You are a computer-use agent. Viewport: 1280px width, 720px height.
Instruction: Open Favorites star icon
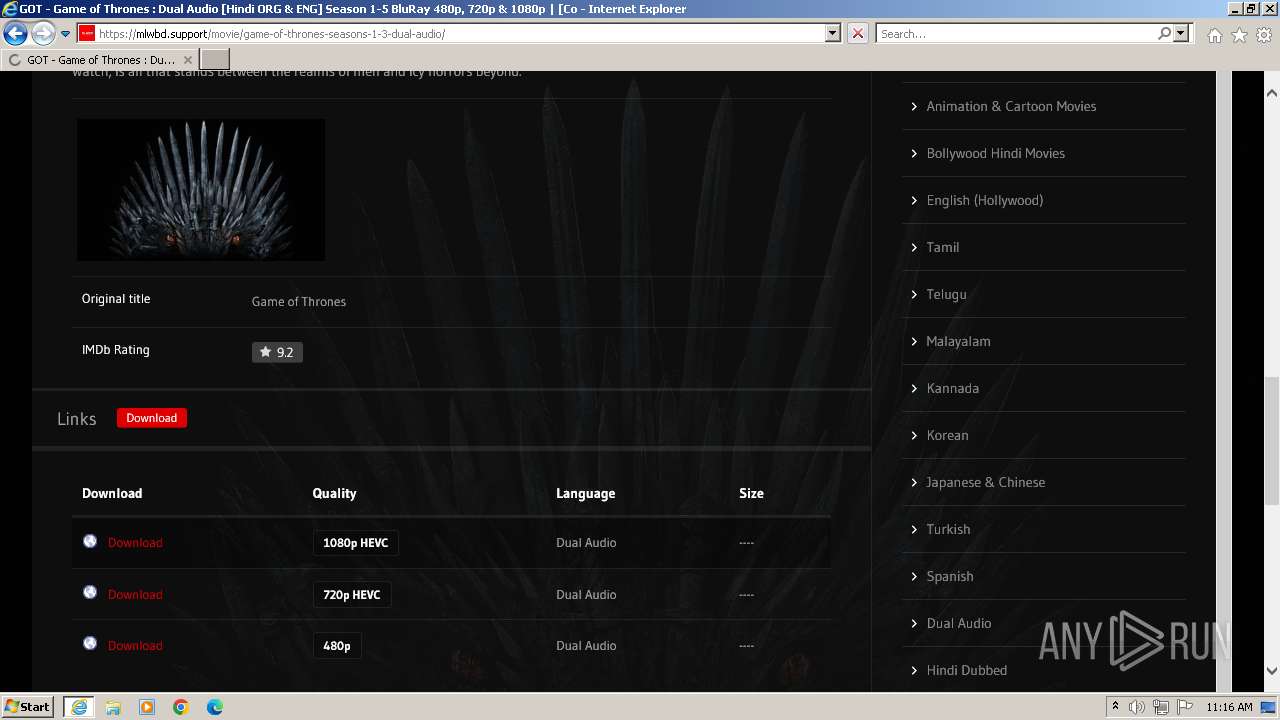1239,35
